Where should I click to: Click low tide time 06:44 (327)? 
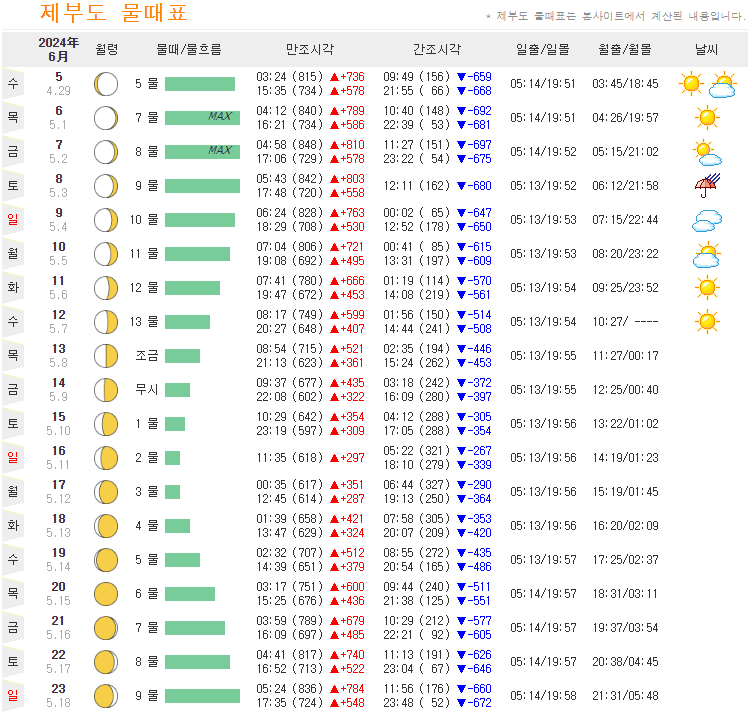417,485
